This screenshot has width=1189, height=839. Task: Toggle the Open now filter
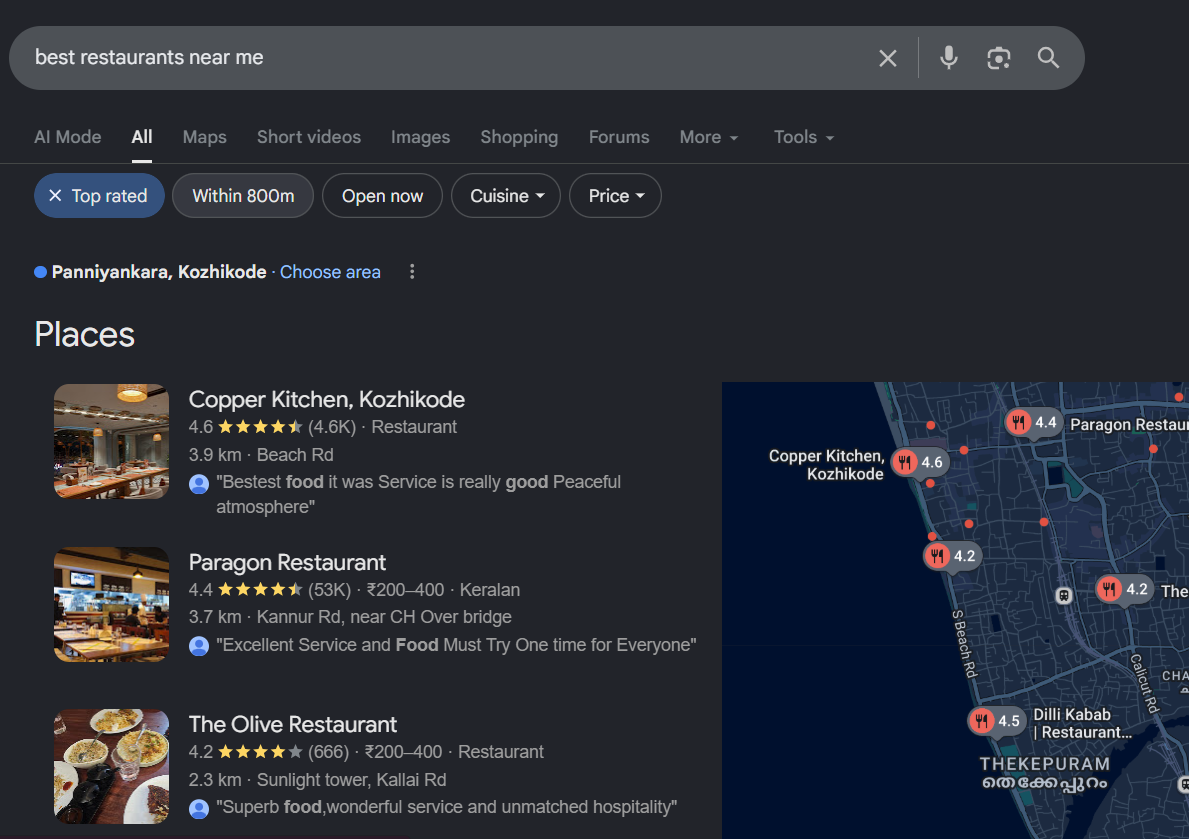coord(382,196)
